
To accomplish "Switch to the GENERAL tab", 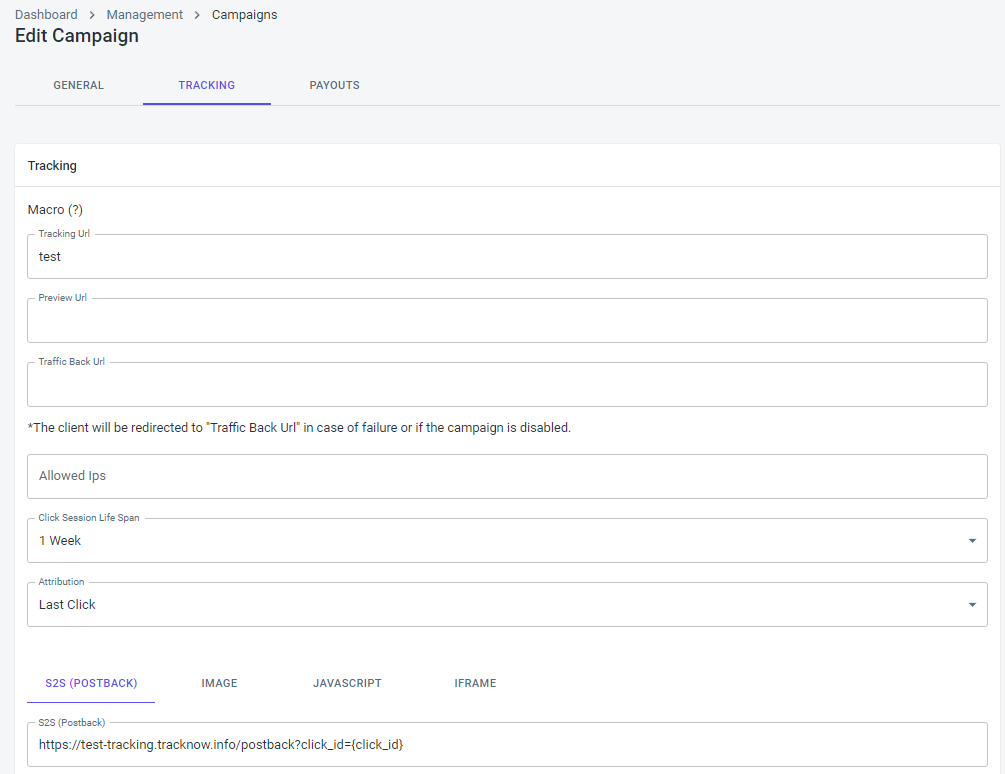I will tap(78, 85).
